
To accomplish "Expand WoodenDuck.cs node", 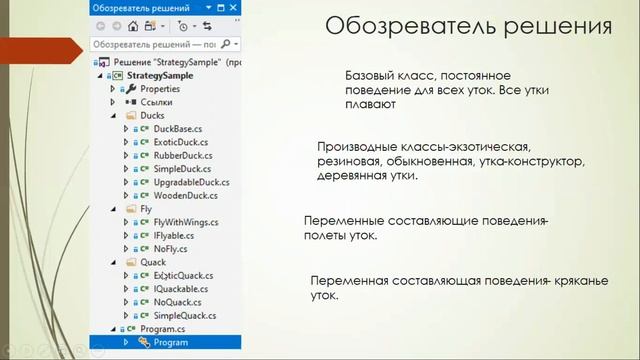I will click(x=126, y=195).
